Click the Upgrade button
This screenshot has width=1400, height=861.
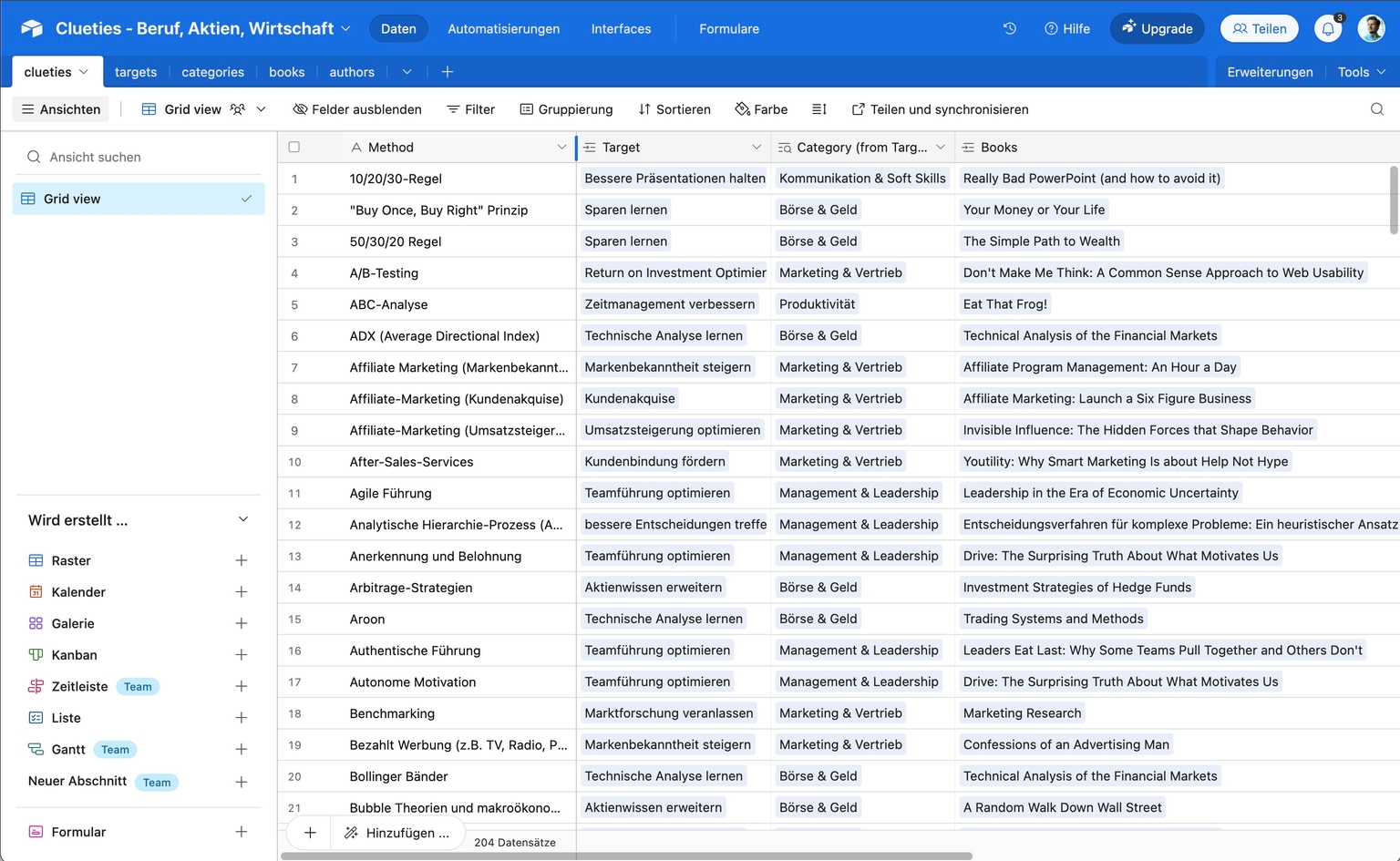(x=1157, y=28)
